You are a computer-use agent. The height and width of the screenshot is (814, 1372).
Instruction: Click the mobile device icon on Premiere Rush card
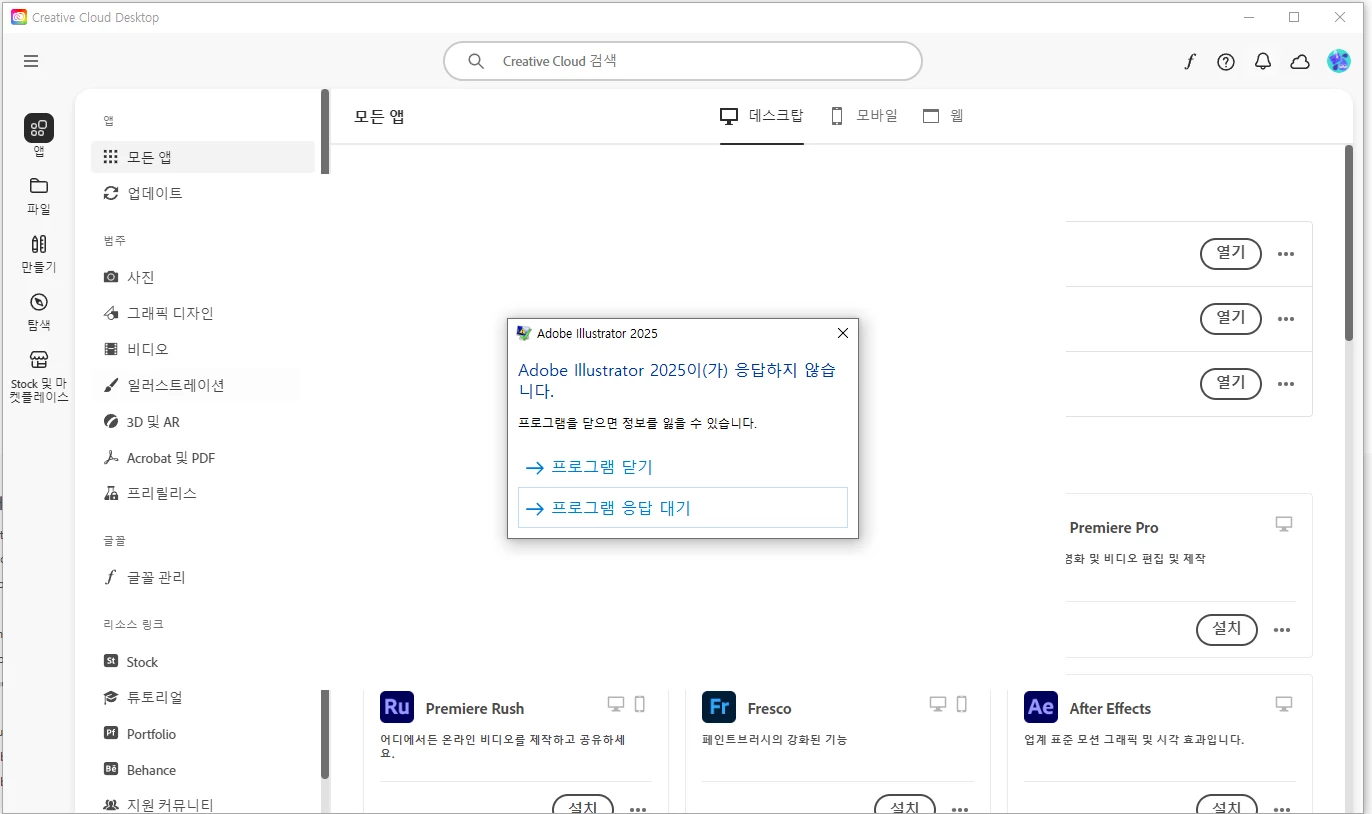(640, 704)
